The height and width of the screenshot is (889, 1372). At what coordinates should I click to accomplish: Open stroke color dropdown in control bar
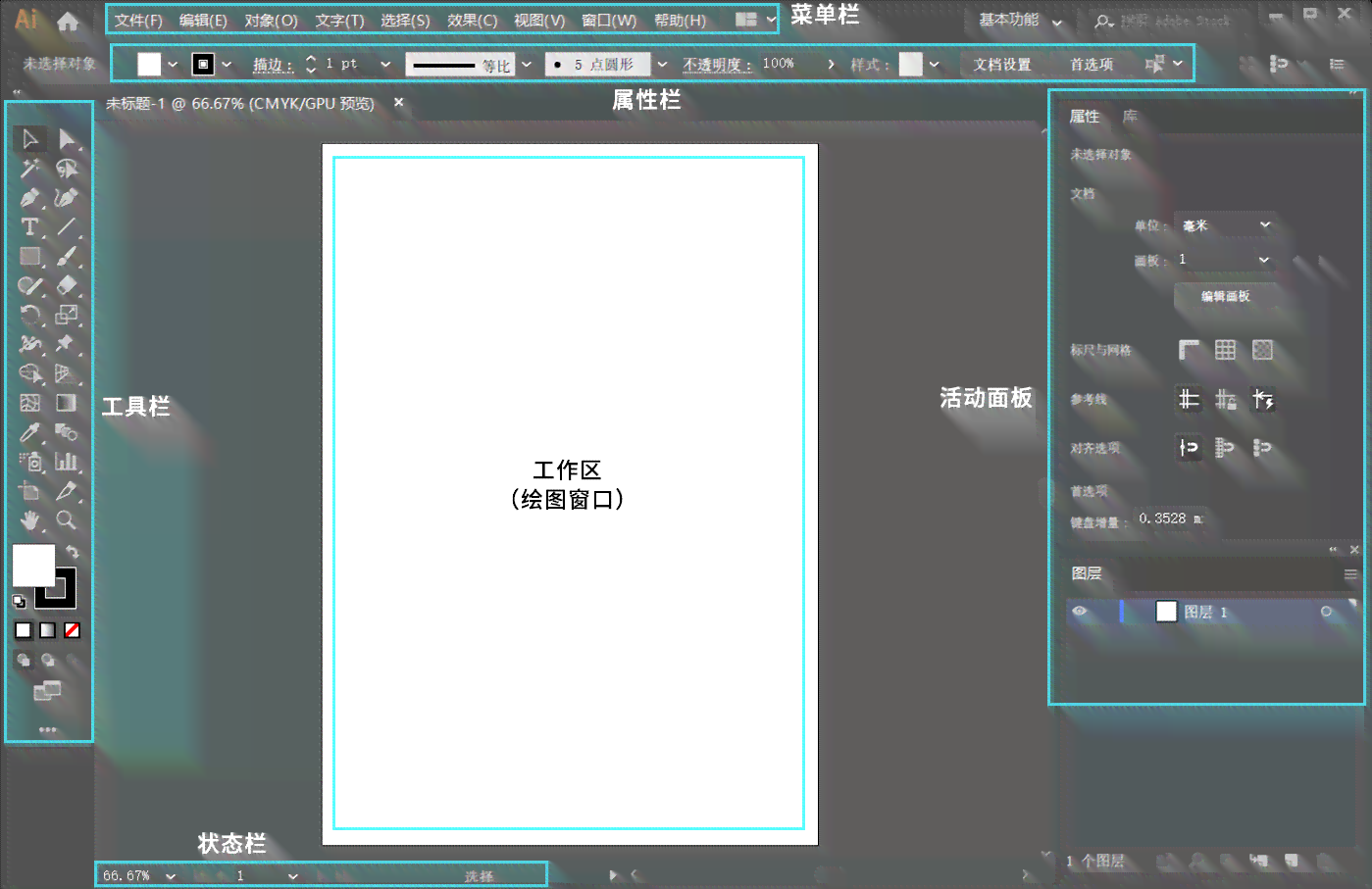[227, 65]
